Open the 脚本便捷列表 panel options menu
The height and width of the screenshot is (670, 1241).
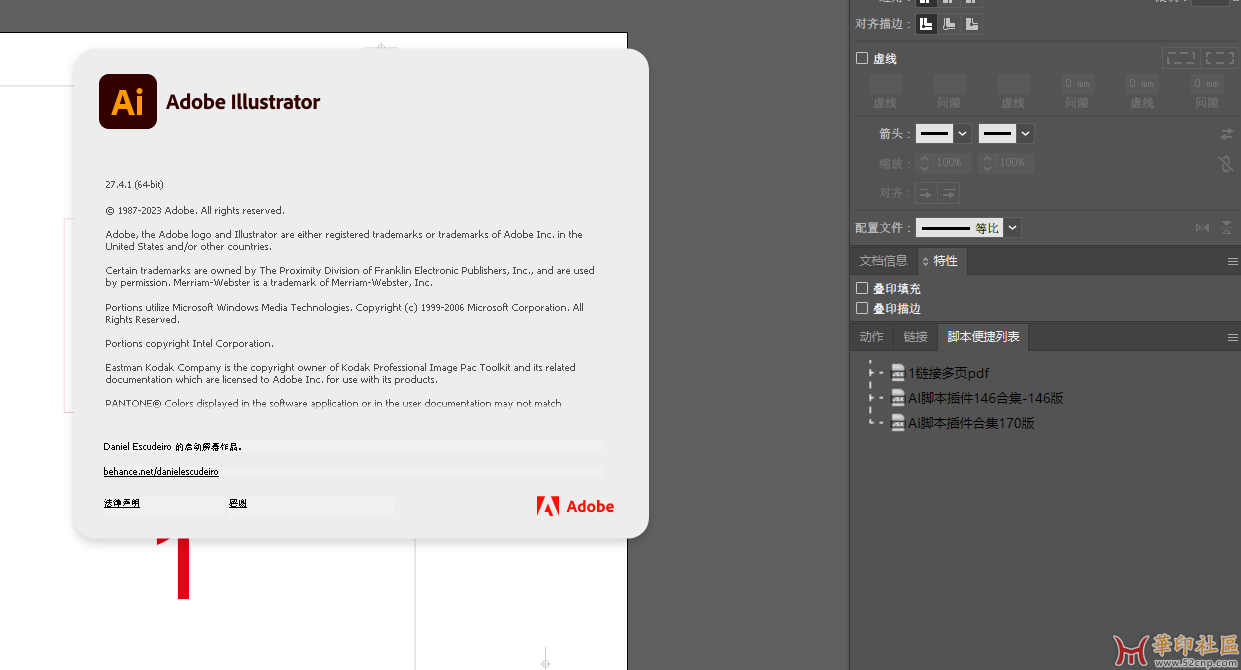tap(1233, 337)
